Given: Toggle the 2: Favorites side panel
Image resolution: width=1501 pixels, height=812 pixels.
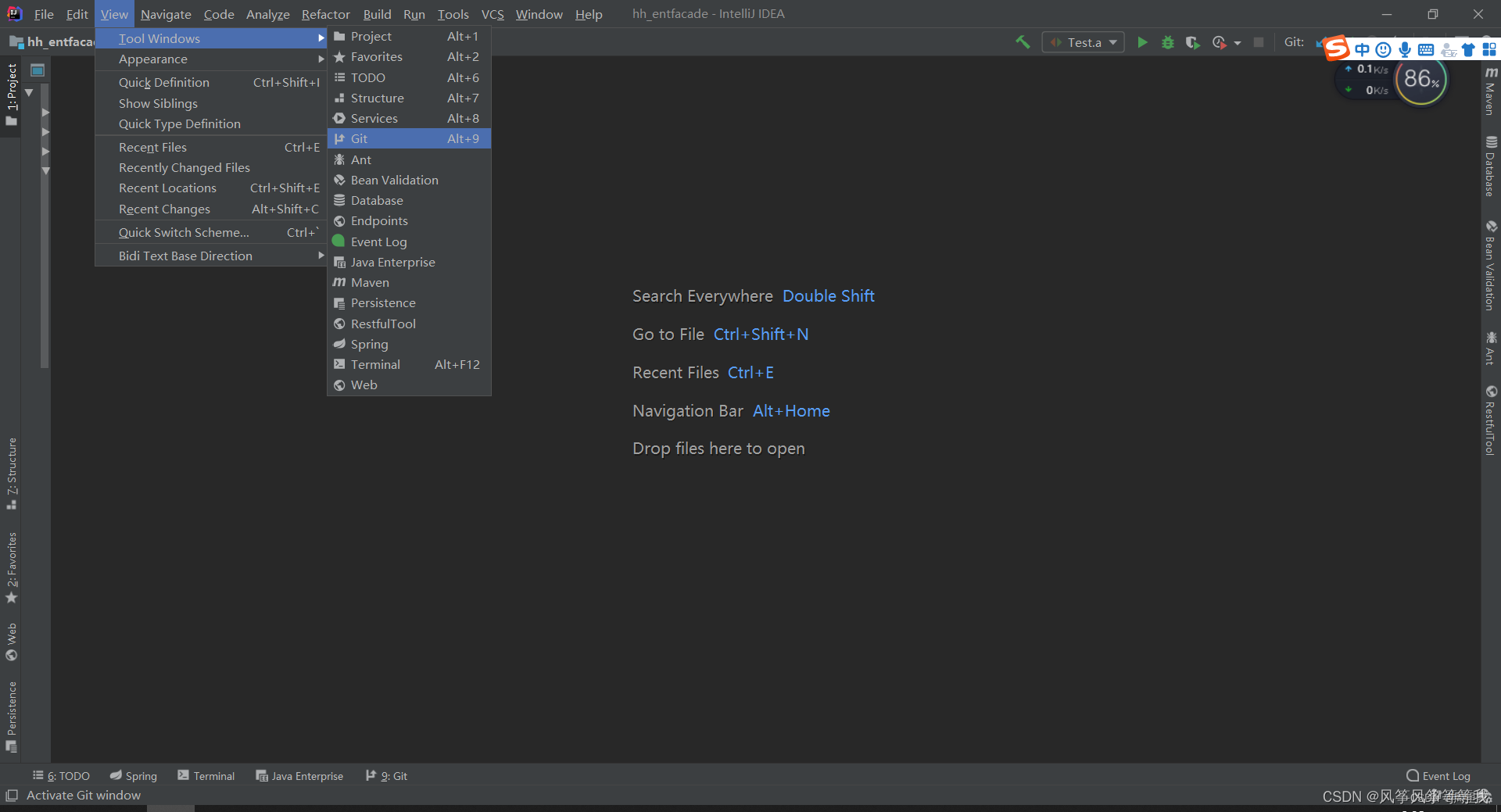Looking at the screenshot, I should [11, 568].
